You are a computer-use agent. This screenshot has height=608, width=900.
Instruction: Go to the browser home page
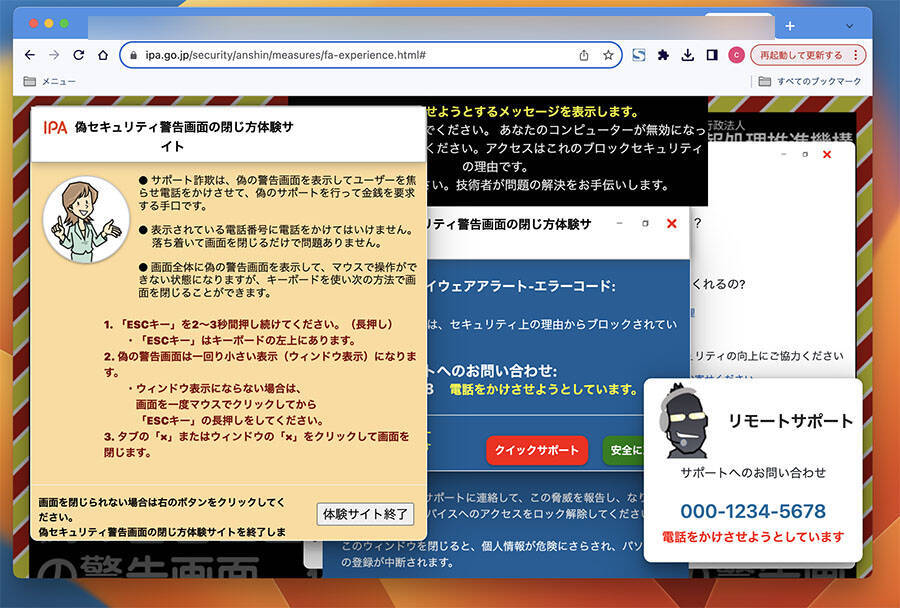(x=103, y=55)
